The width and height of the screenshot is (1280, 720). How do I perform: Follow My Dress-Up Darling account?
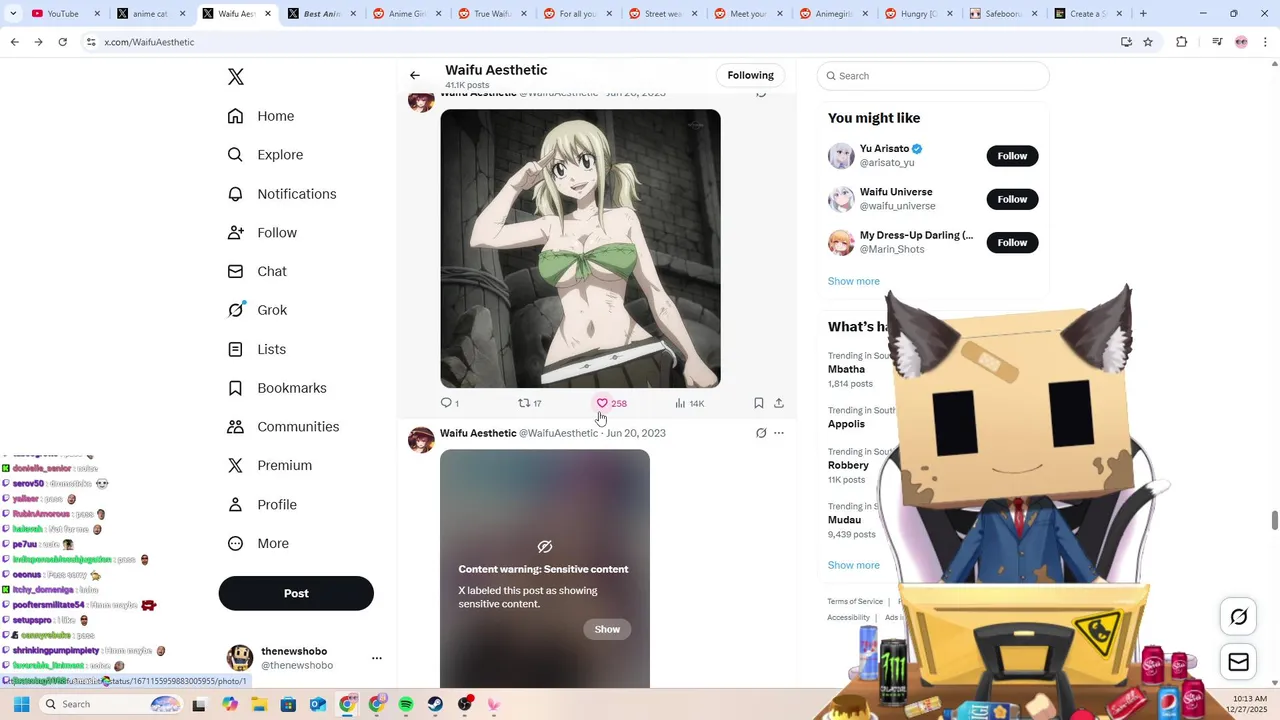pos(1012,242)
